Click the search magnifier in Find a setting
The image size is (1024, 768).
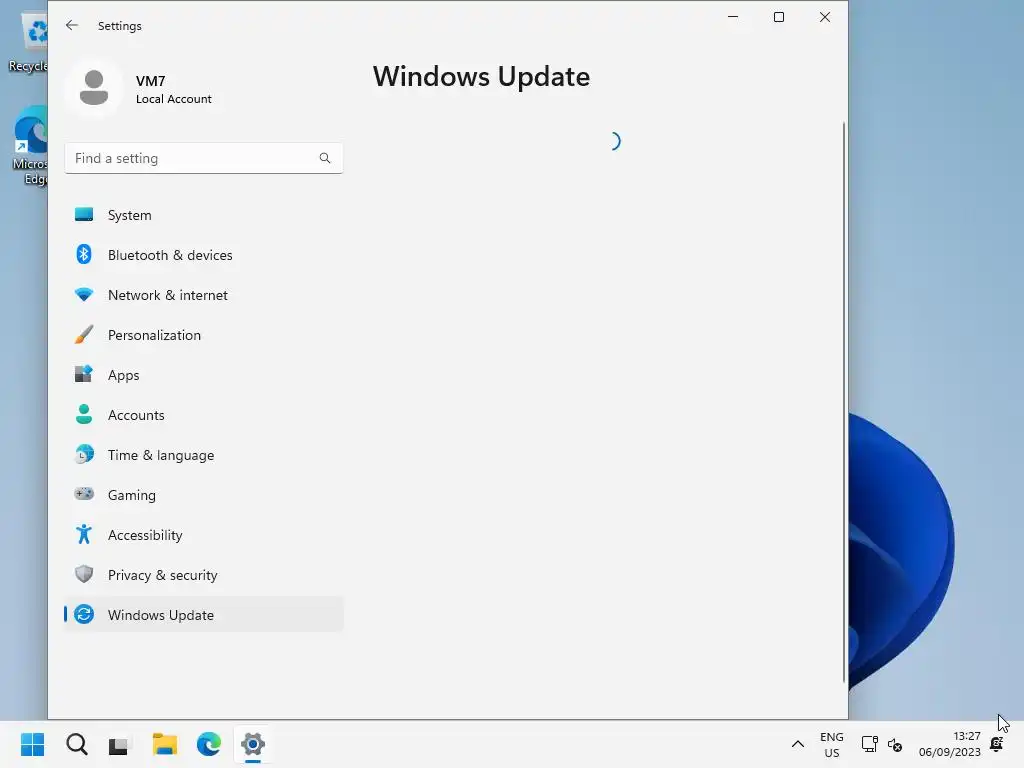[x=325, y=158]
